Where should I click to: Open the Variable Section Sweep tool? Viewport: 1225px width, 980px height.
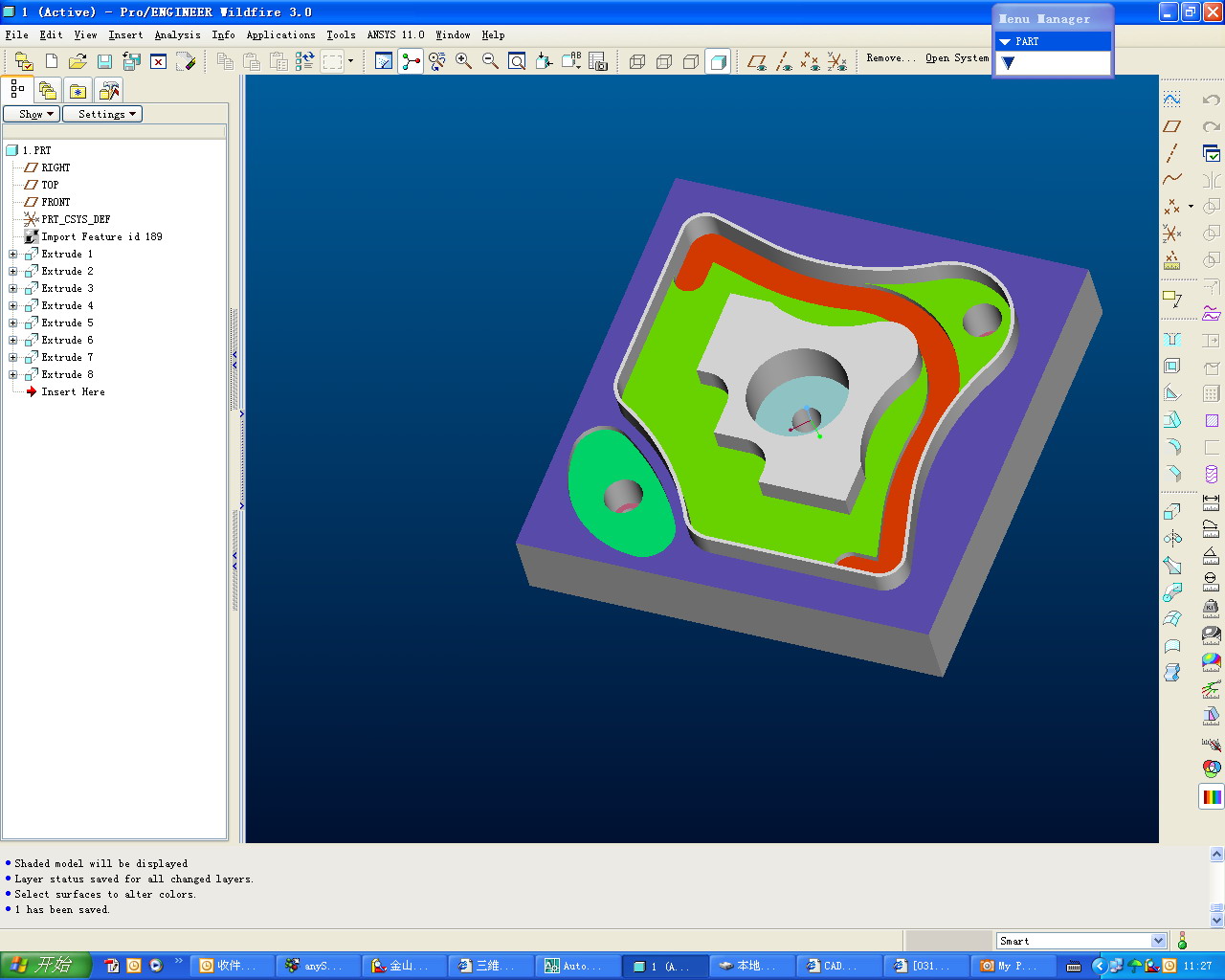coord(1172,565)
